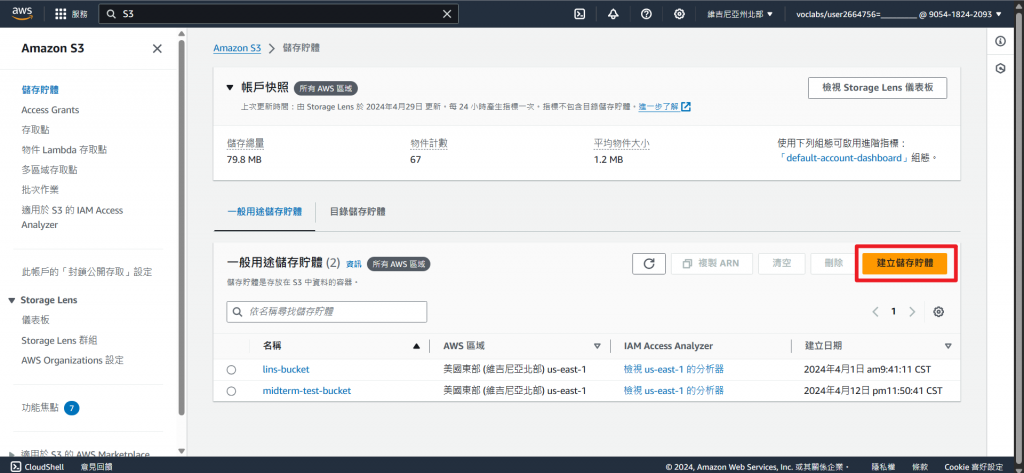Open the CloudShell icon in top bar
This screenshot has width=1024, height=473.
[579, 14]
